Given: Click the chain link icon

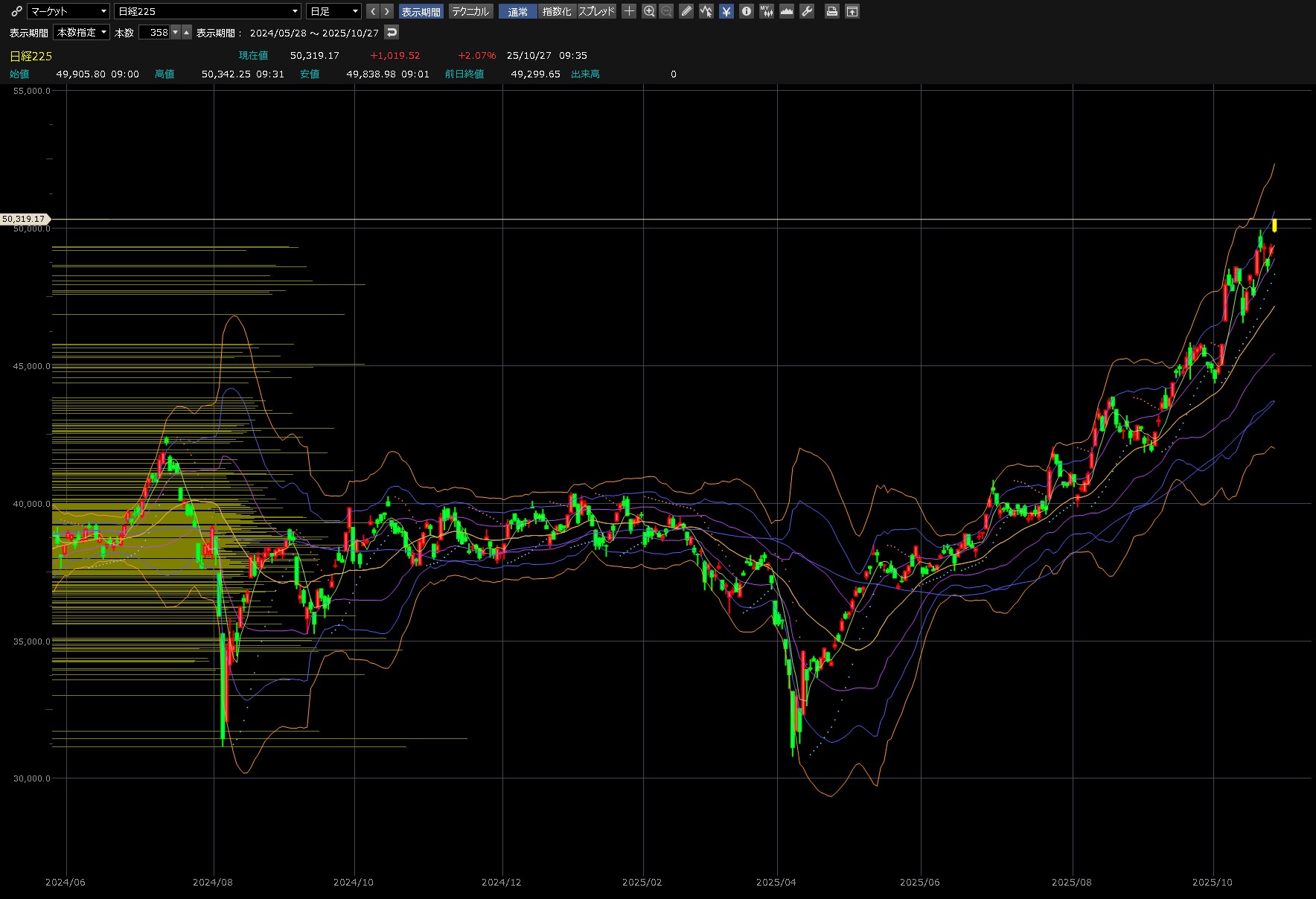Looking at the screenshot, I should tap(16, 11).
